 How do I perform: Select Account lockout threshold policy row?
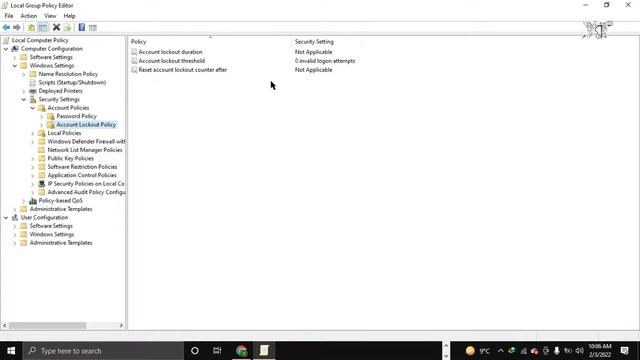click(171, 61)
